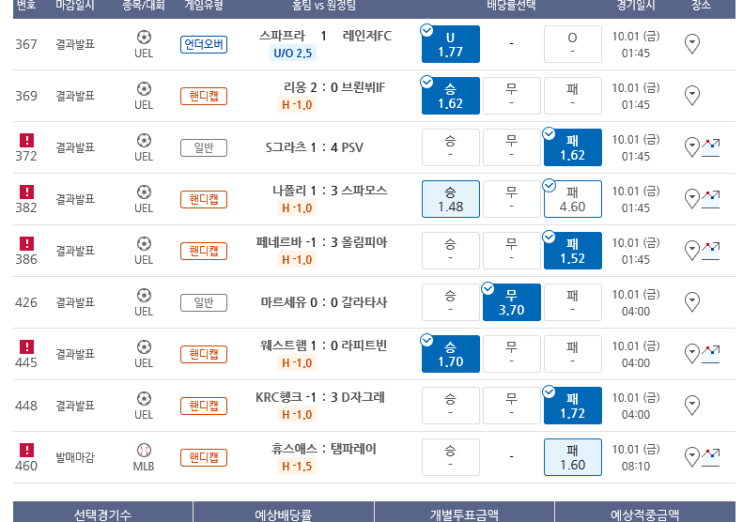Open venue pin icon for match 367
The height and width of the screenshot is (522, 743).
[692, 44]
